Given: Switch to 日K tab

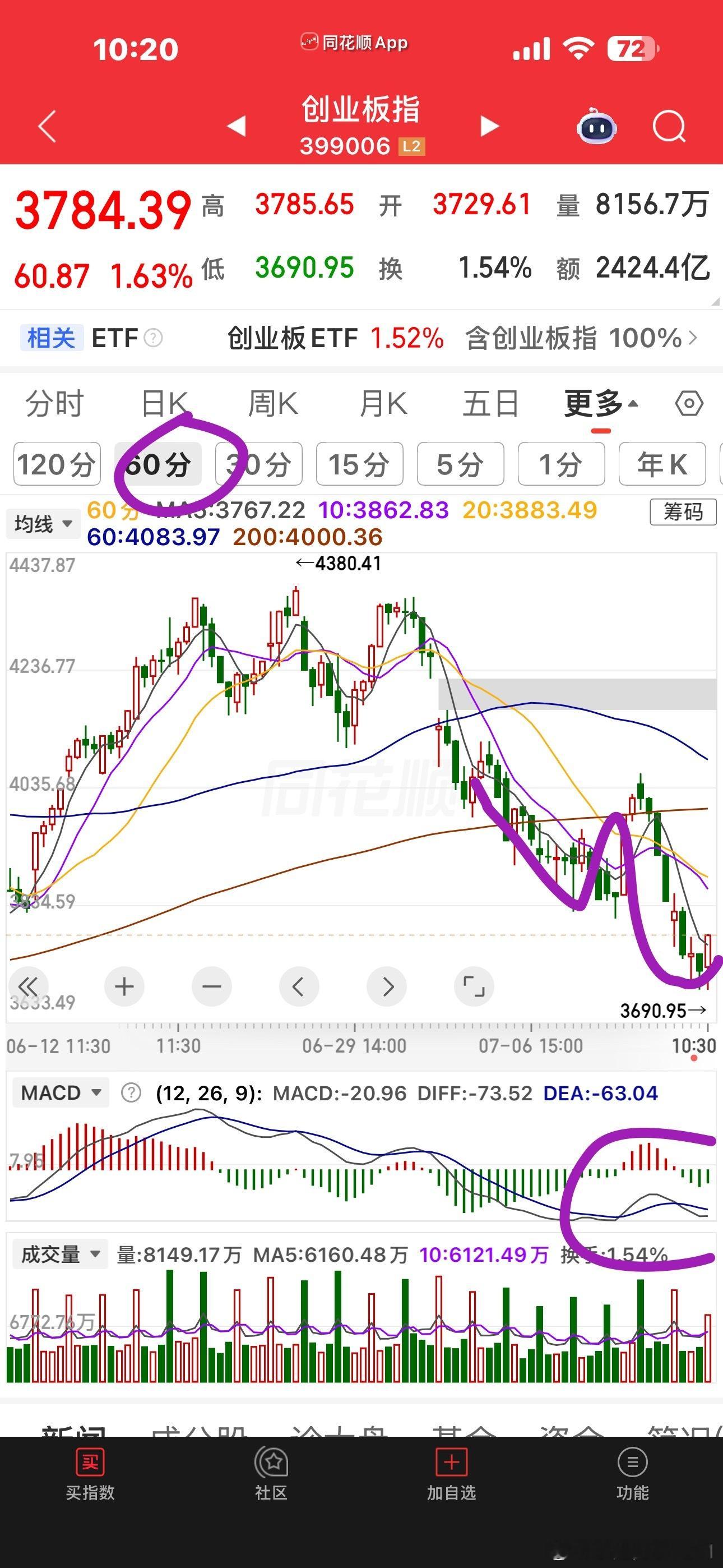Looking at the screenshot, I should 164,404.
